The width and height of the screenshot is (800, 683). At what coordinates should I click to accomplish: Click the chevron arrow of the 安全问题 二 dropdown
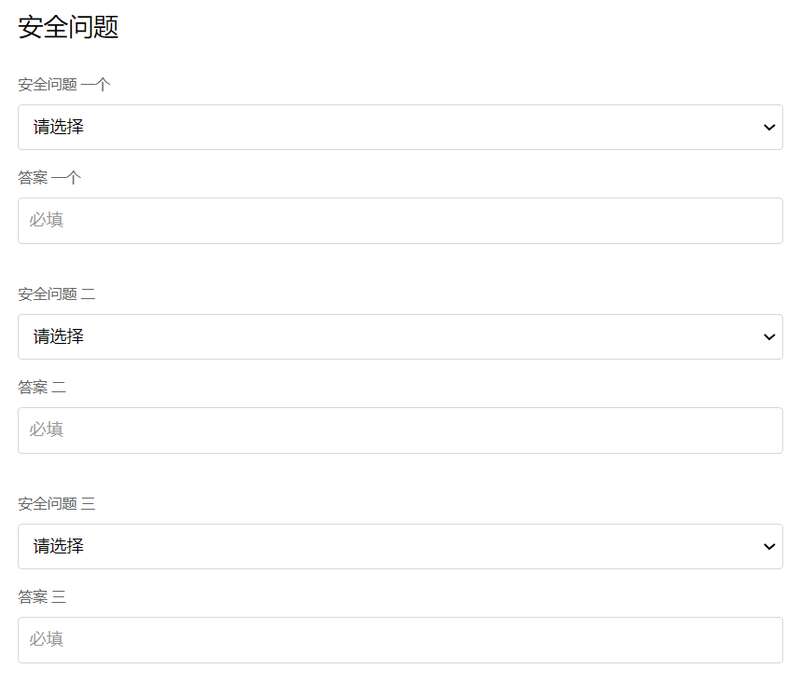click(x=769, y=337)
